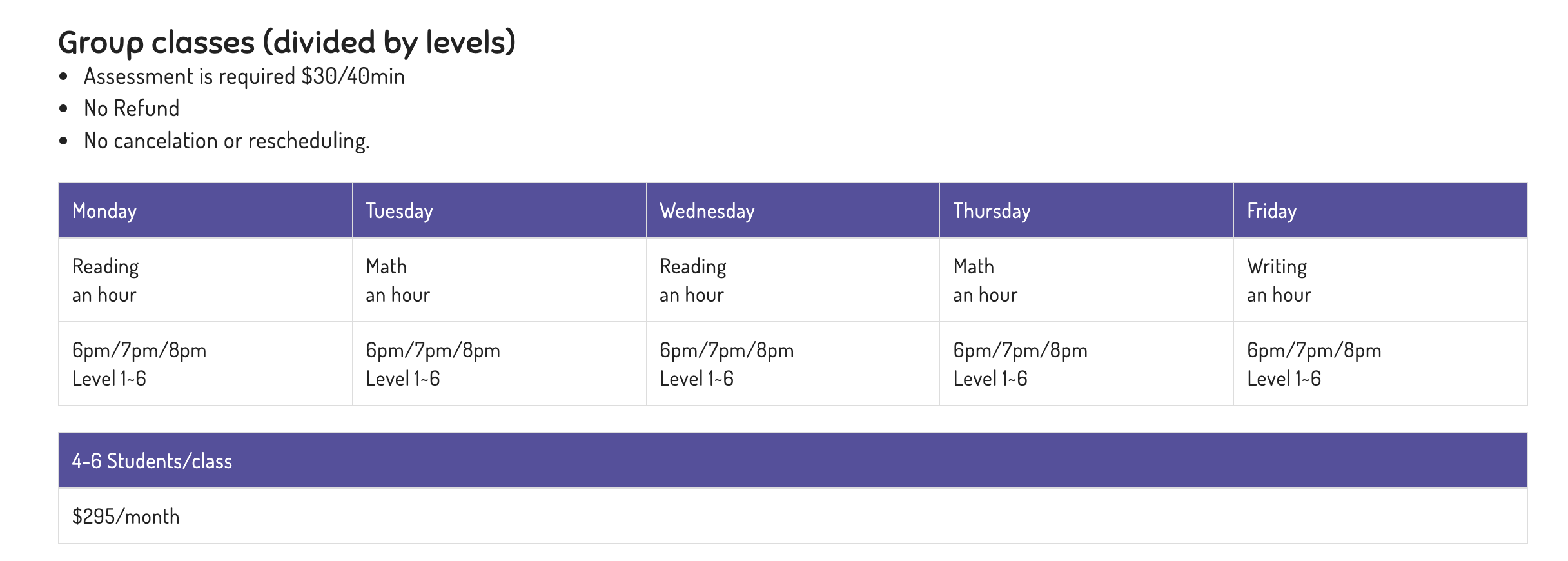The height and width of the screenshot is (561, 1568).
Task: Click Wednesday's Reading an hour cell
Action: pos(793,280)
